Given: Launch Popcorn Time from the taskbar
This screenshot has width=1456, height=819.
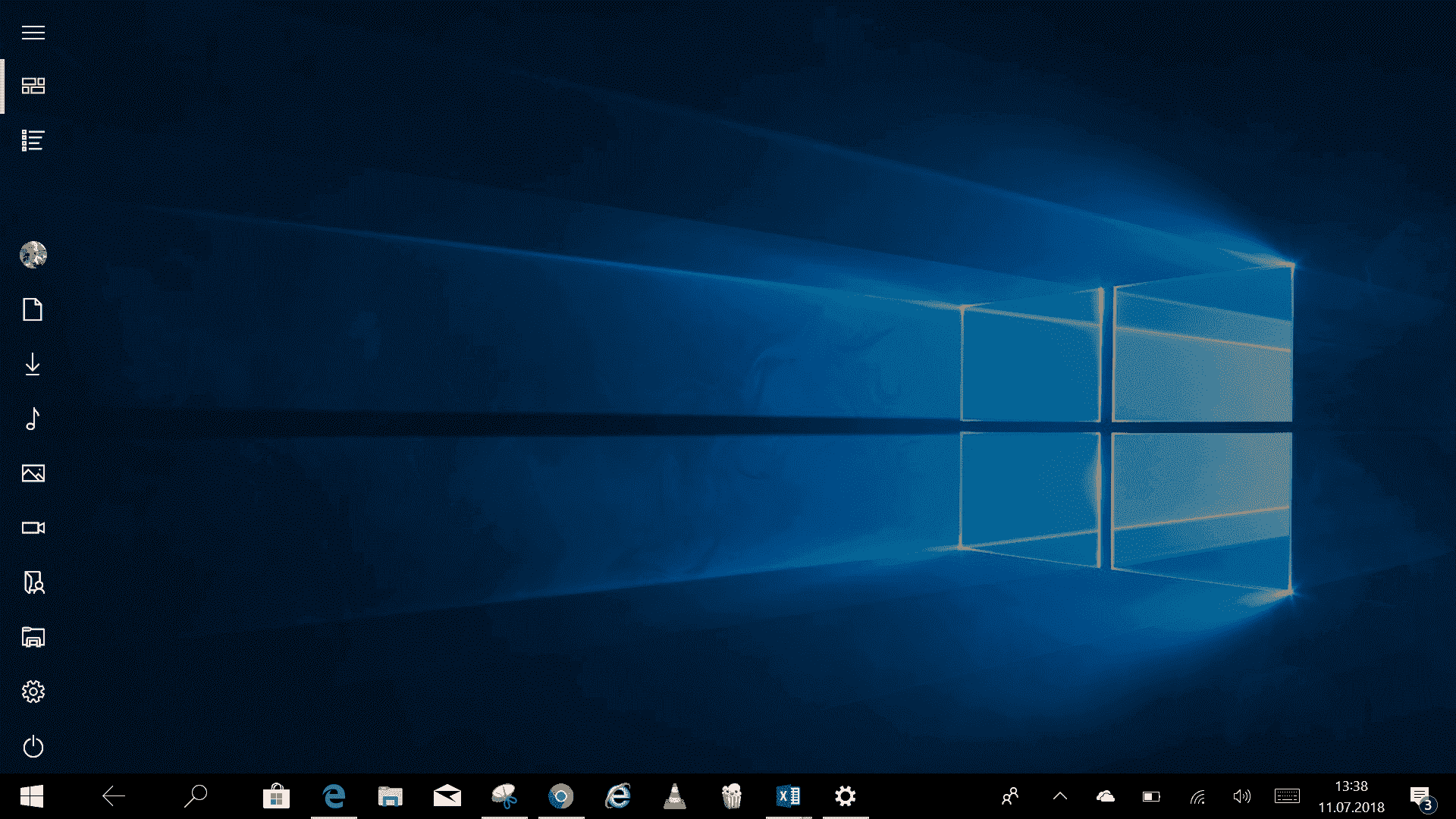Looking at the screenshot, I should click(731, 796).
